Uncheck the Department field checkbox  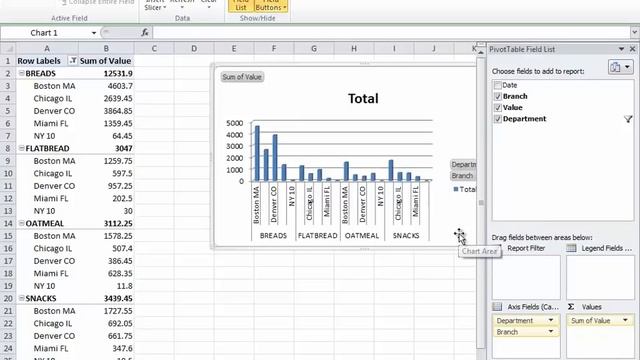click(x=498, y=119)
